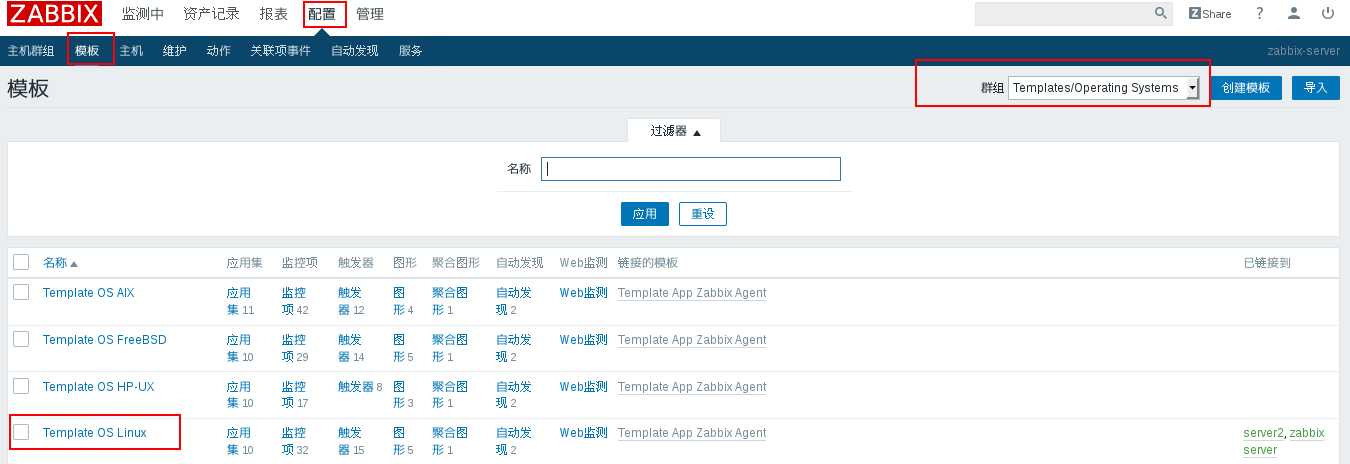Click the zabbix-server label in submenu bar
Screen dimensions: 1350x464
click(1304, 51)
